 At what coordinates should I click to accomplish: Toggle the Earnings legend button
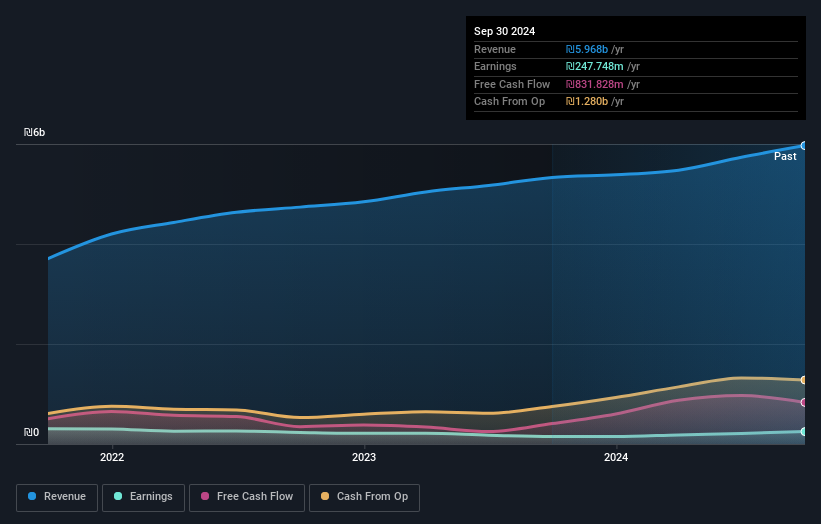pos(143,497)
